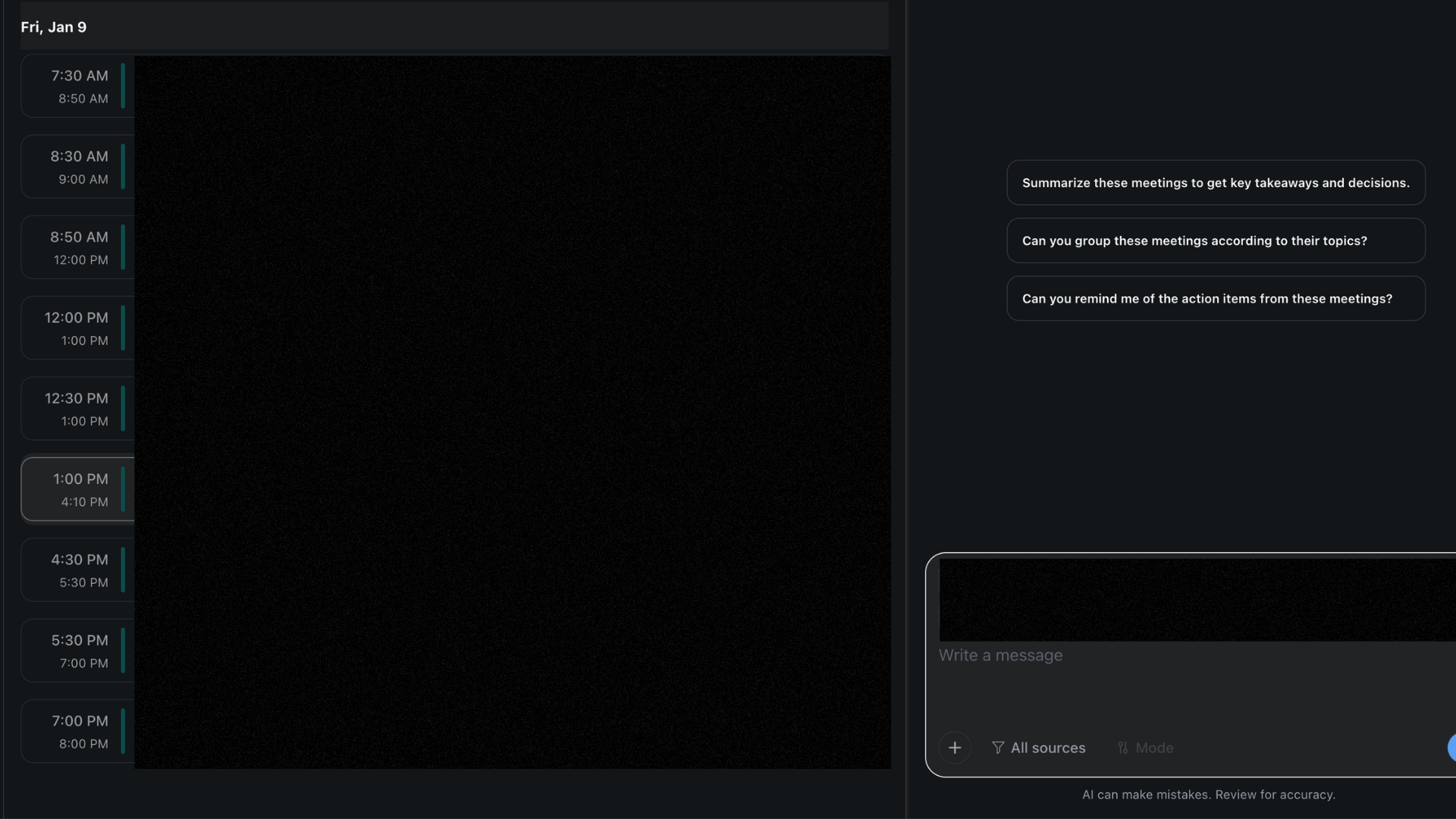Click the Fri, Jan 9 date header
The image size is (1456, 819).
tap(54, 27)
